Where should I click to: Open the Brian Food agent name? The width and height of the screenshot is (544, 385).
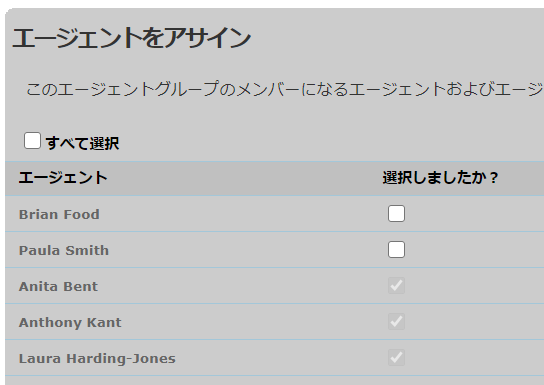point(59,214)
